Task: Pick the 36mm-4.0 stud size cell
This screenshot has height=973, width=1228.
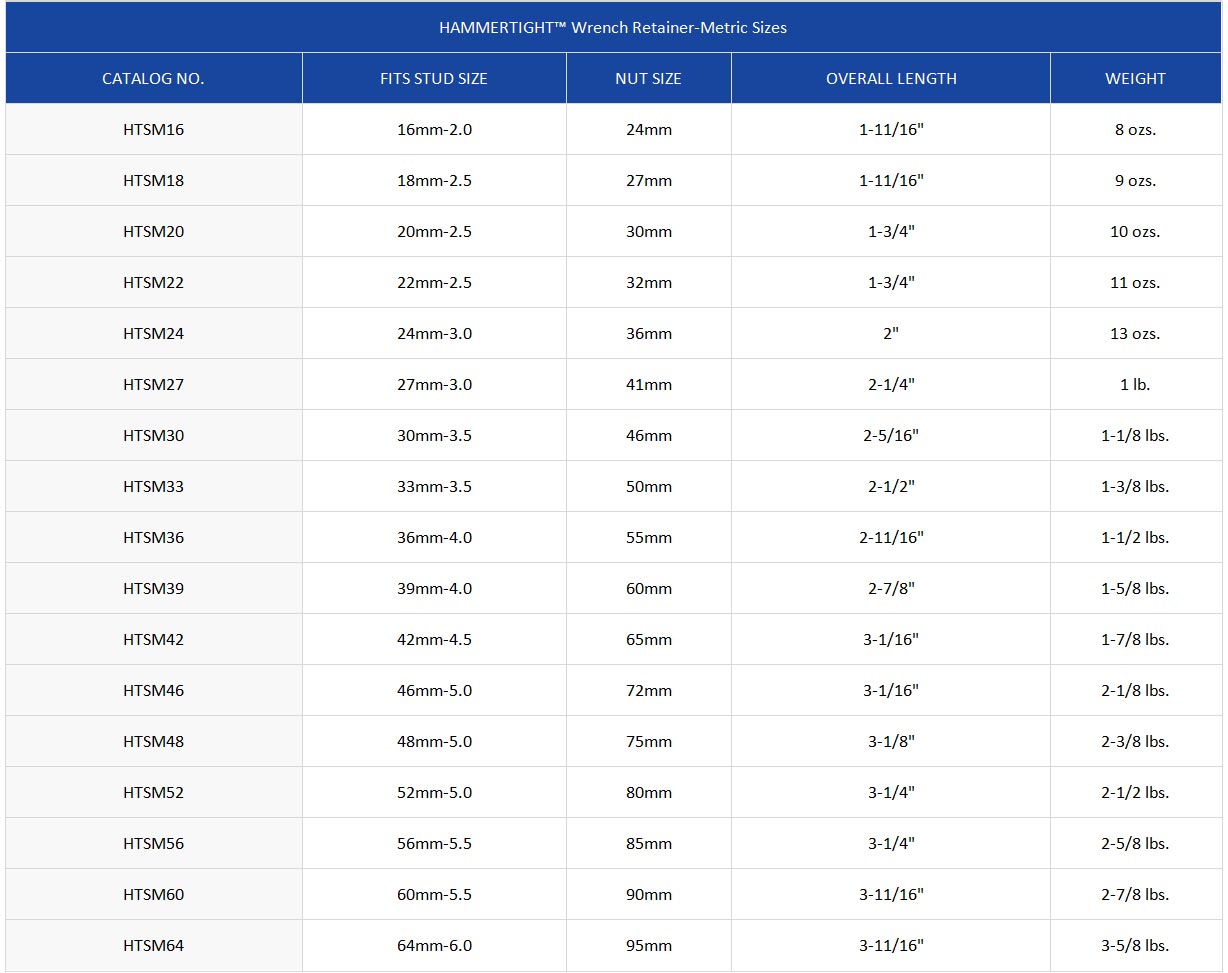Action: 434,538
